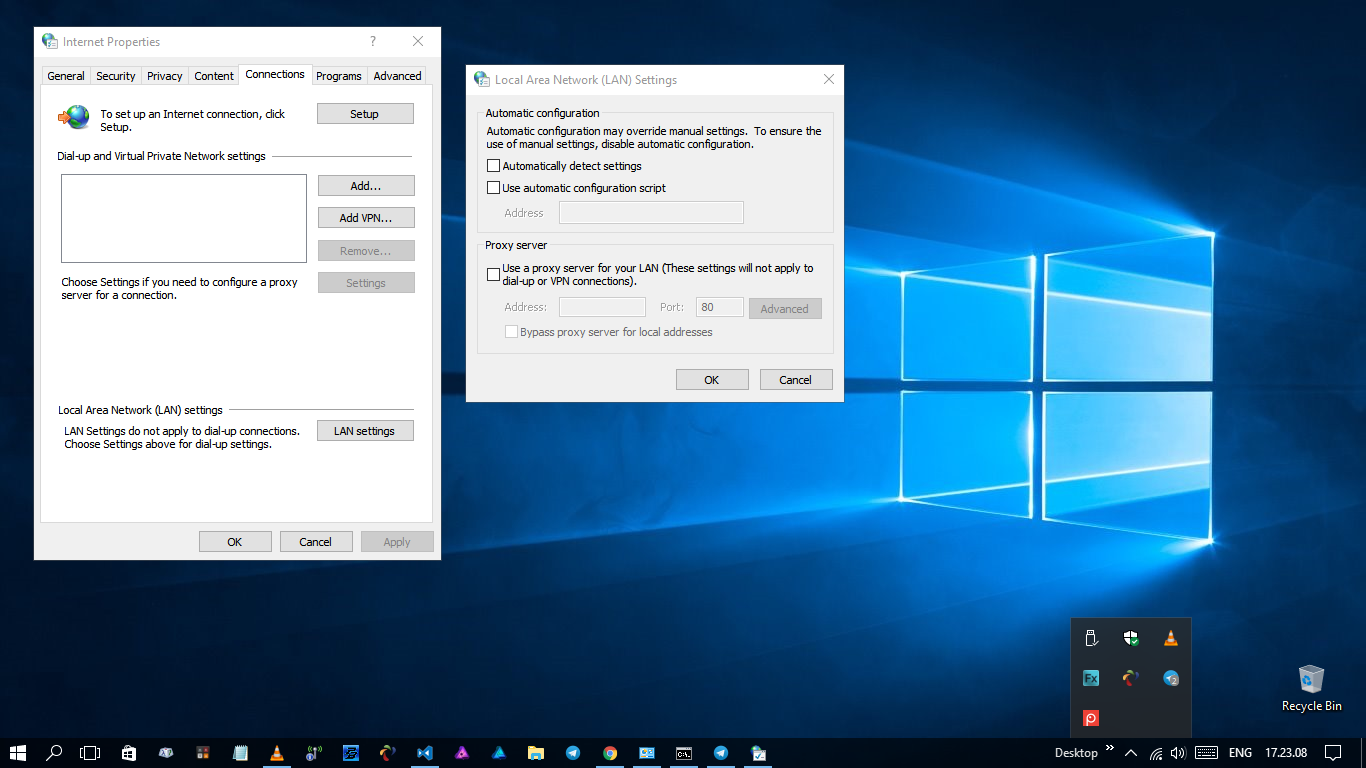Open LAN settings button
This screenshot has width=1366, height=768.
click(x=365, y=431)
